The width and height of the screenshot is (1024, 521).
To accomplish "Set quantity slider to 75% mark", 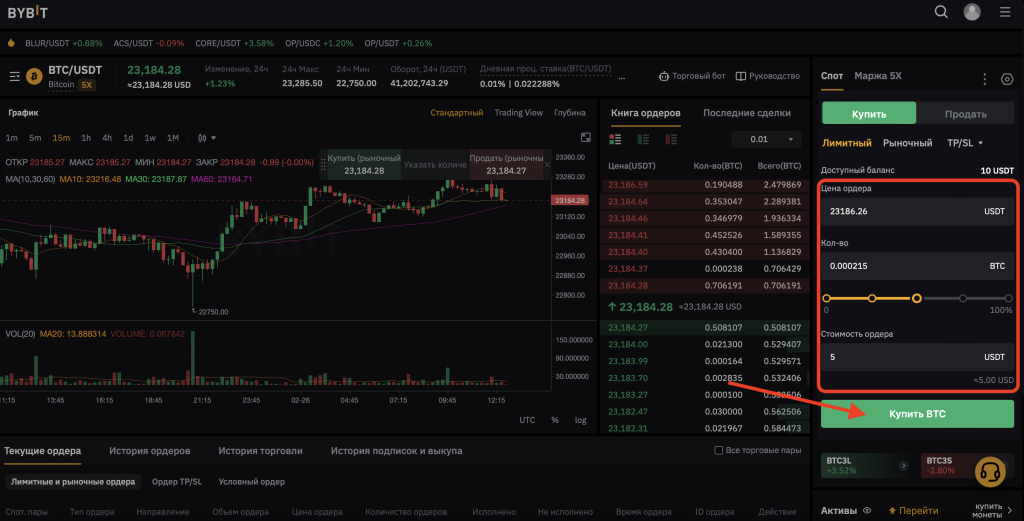I will (963, 298).
